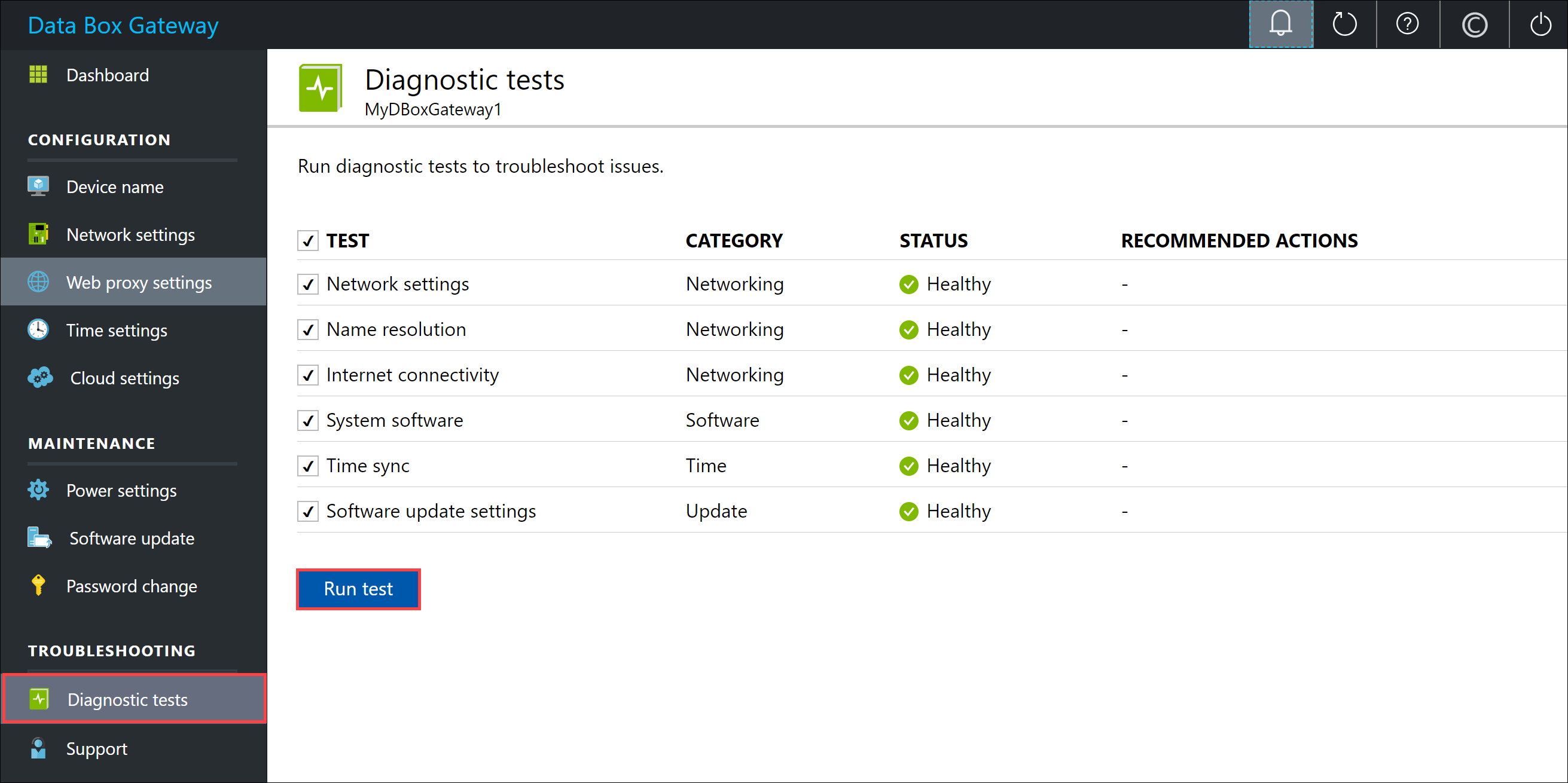Click the Time settings clock icon
This screenshot has width=1568, height=783.
38,330
